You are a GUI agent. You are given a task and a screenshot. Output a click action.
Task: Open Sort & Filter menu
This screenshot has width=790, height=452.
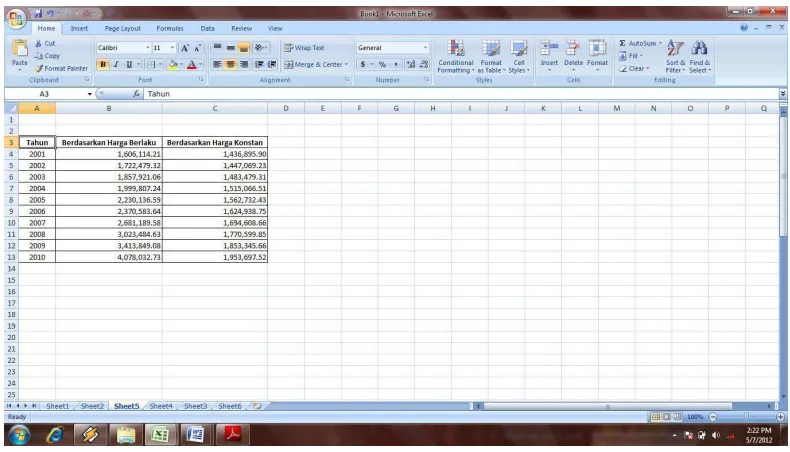pos(675,56)
